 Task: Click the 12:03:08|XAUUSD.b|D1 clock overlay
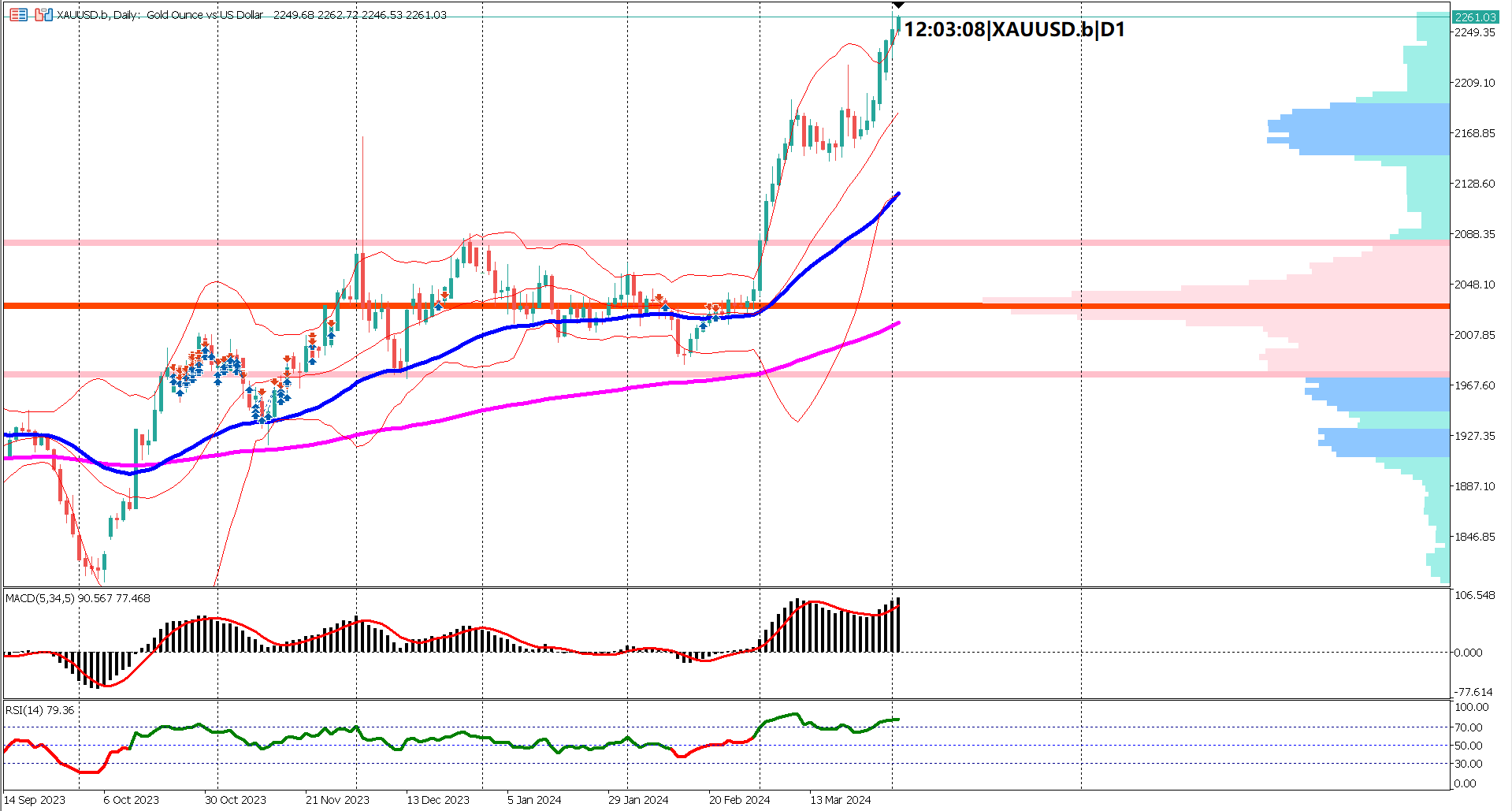pyautogui.click(x=1011, y=28)
